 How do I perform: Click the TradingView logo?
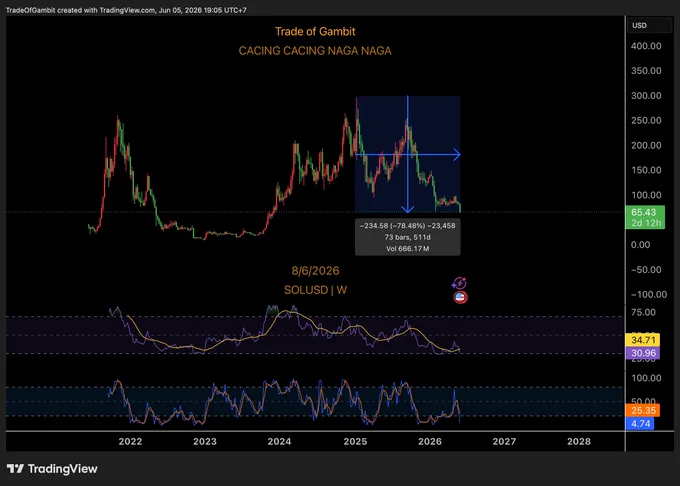(x=52, y=469)
